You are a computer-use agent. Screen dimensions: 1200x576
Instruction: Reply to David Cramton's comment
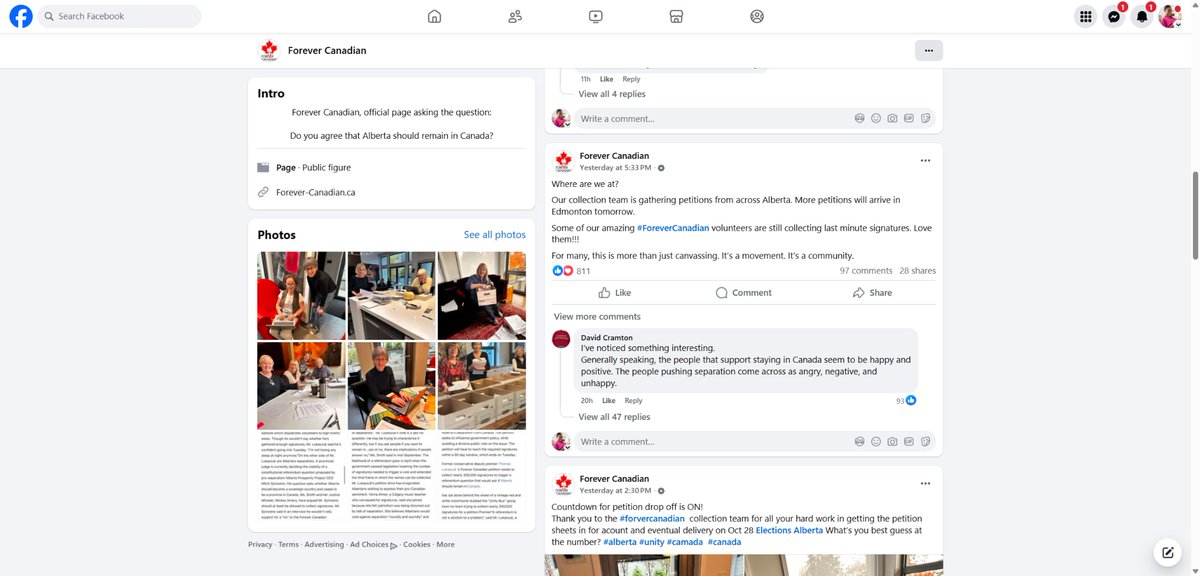tap(633, 401)
